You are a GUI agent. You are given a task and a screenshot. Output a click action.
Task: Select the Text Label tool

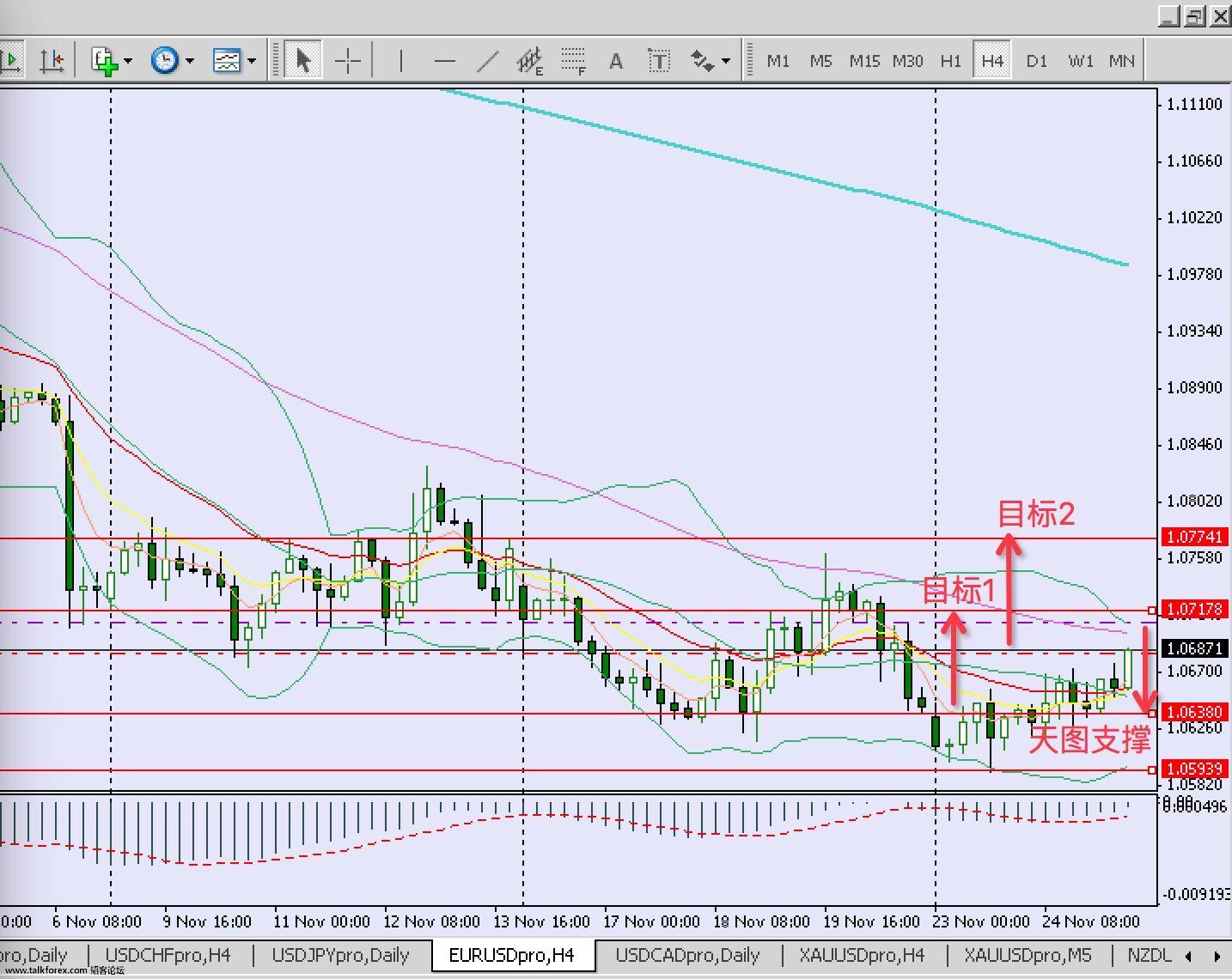pos(658,61)
